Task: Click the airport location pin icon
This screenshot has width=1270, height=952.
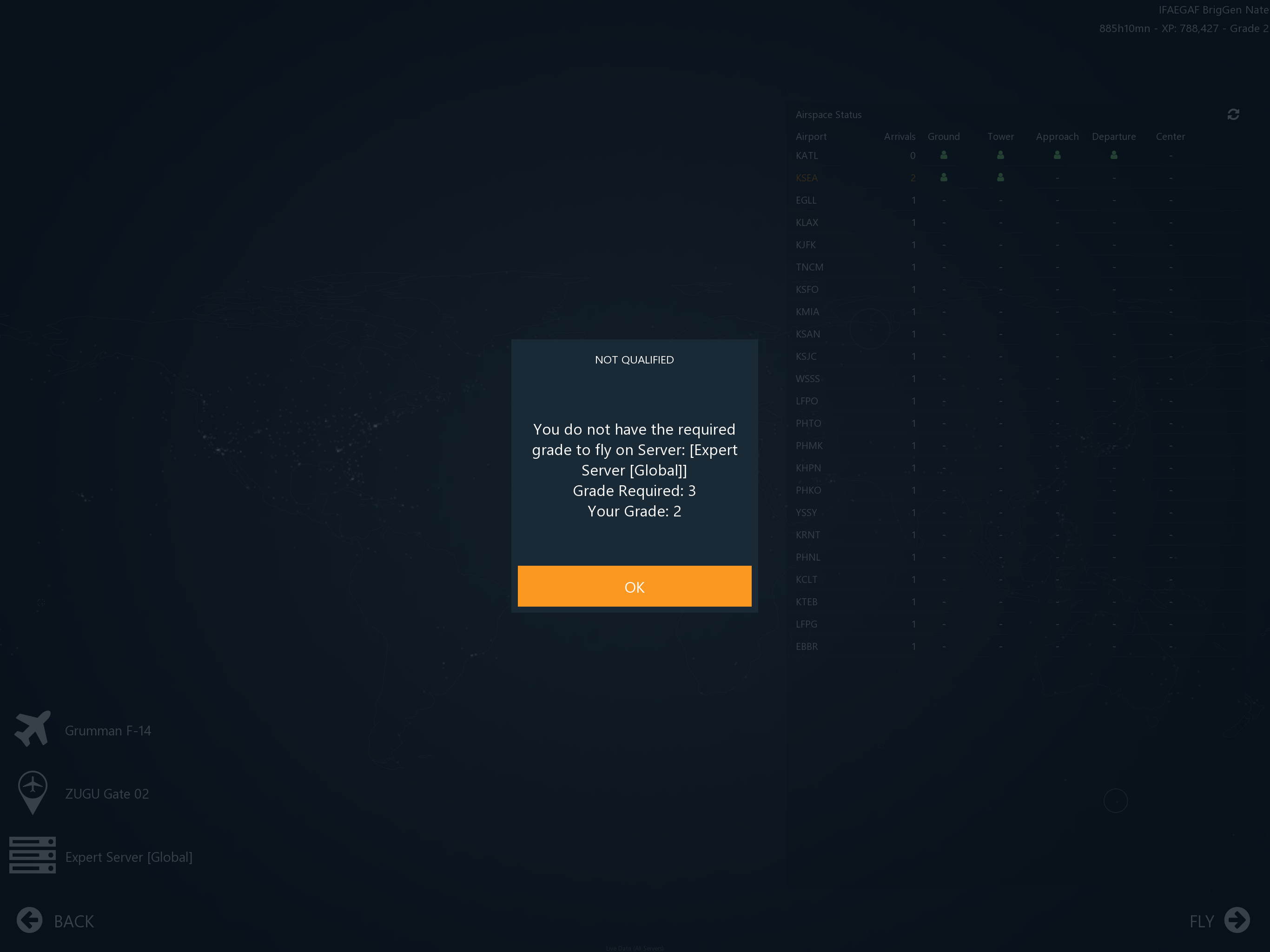Action: (33, 793)
